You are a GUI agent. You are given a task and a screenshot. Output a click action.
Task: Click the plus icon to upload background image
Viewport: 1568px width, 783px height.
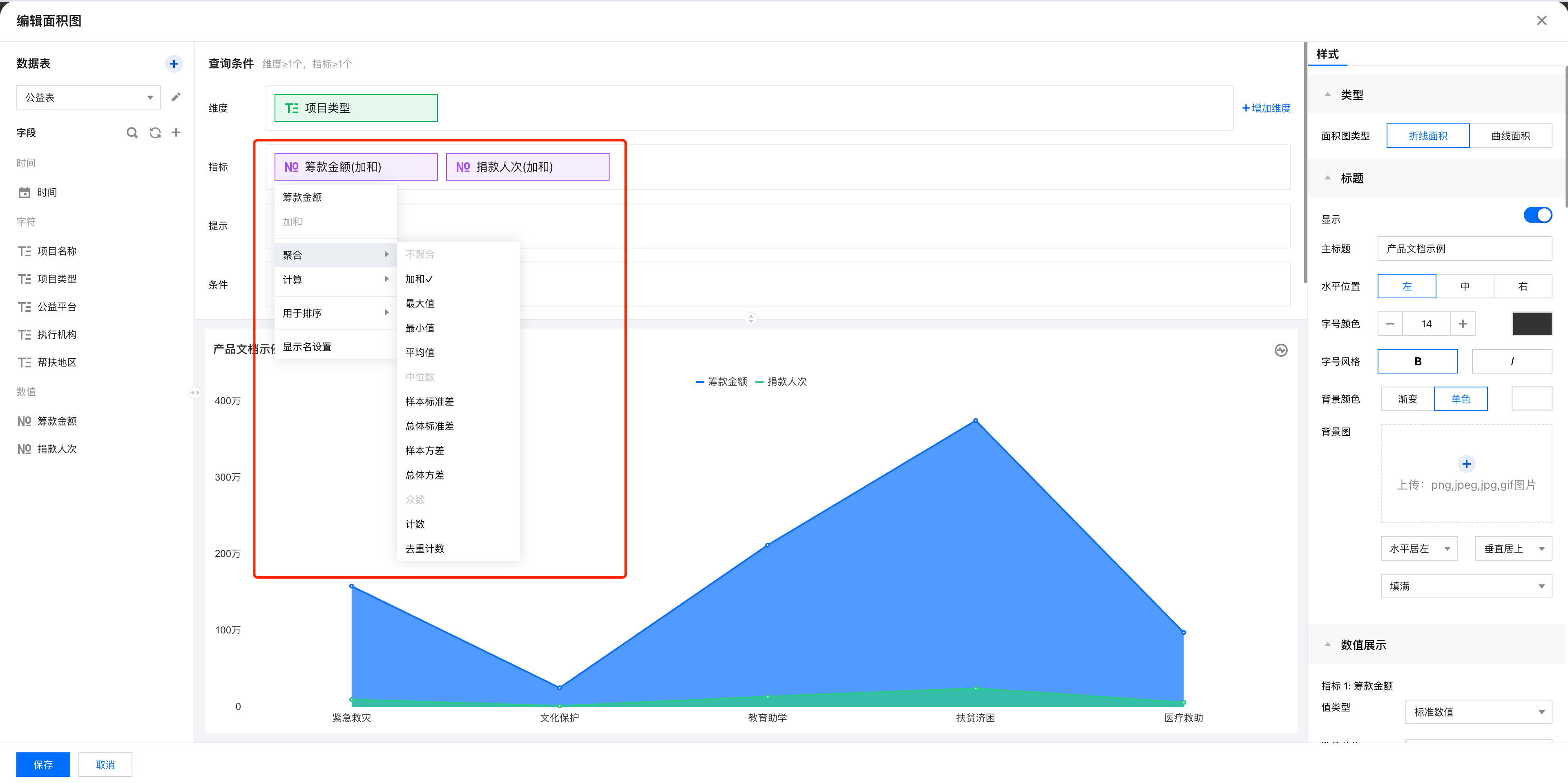tap(1466, 464)
